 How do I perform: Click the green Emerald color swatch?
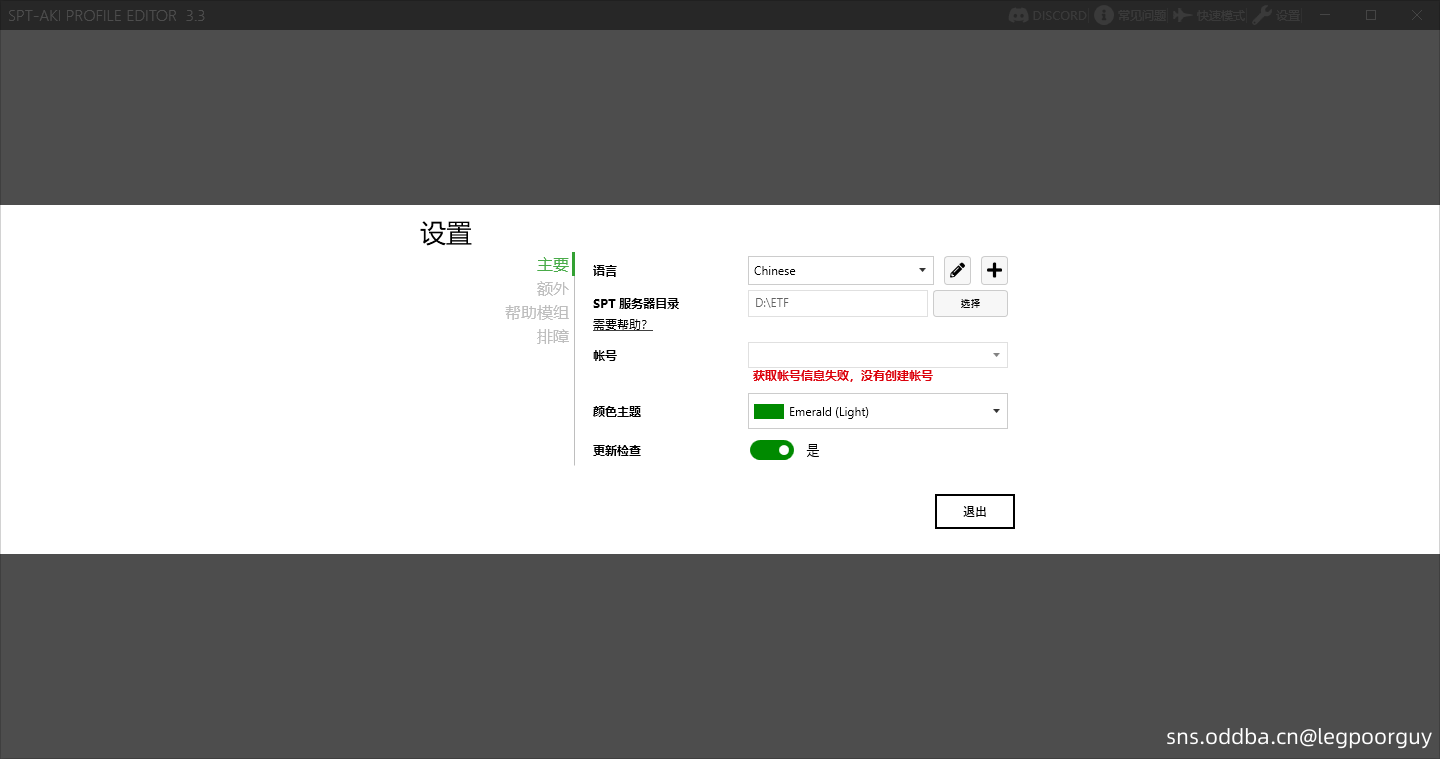click(x=768, y=411)
